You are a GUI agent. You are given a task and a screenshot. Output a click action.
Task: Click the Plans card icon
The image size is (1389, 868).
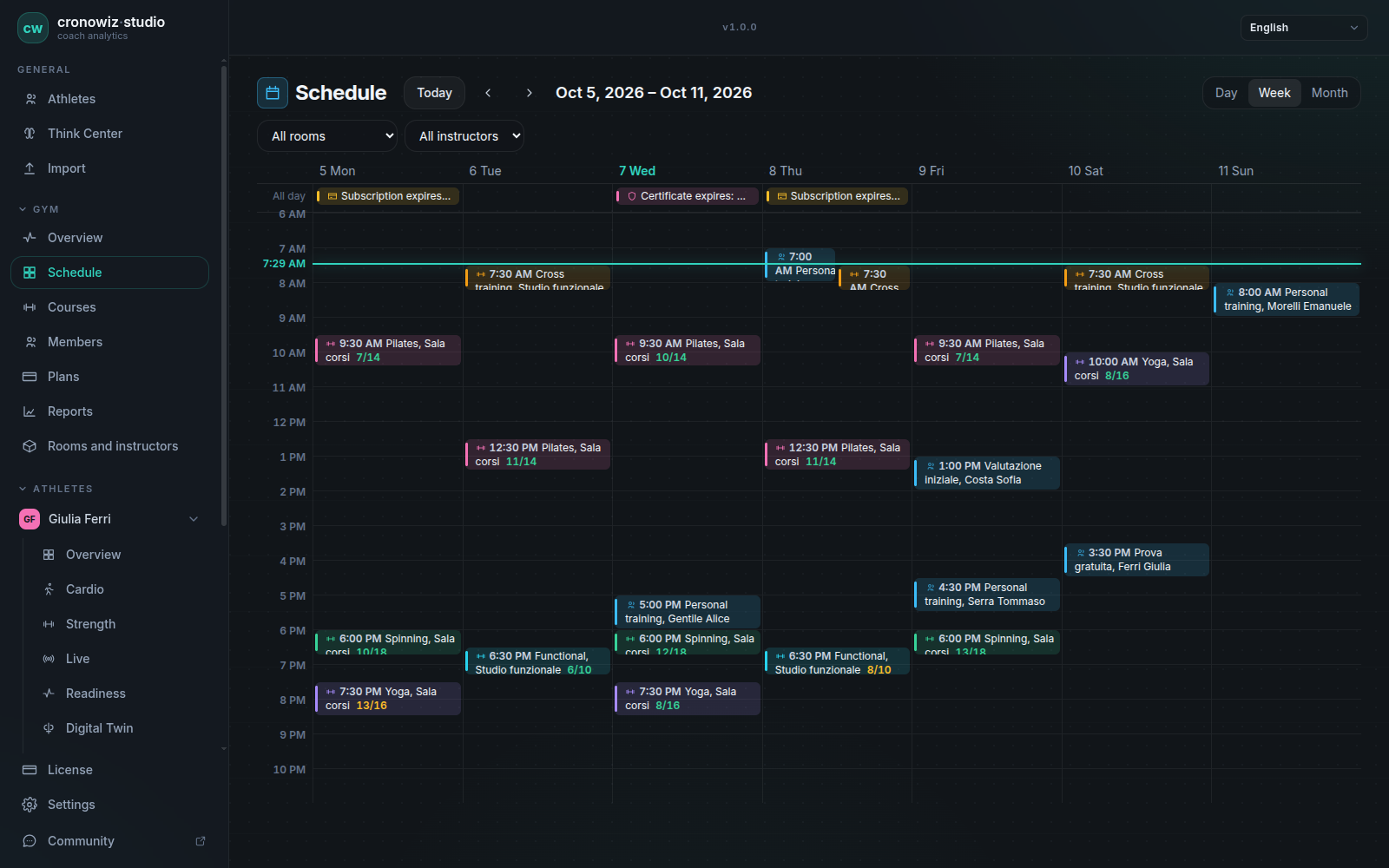tap(30, 377)
